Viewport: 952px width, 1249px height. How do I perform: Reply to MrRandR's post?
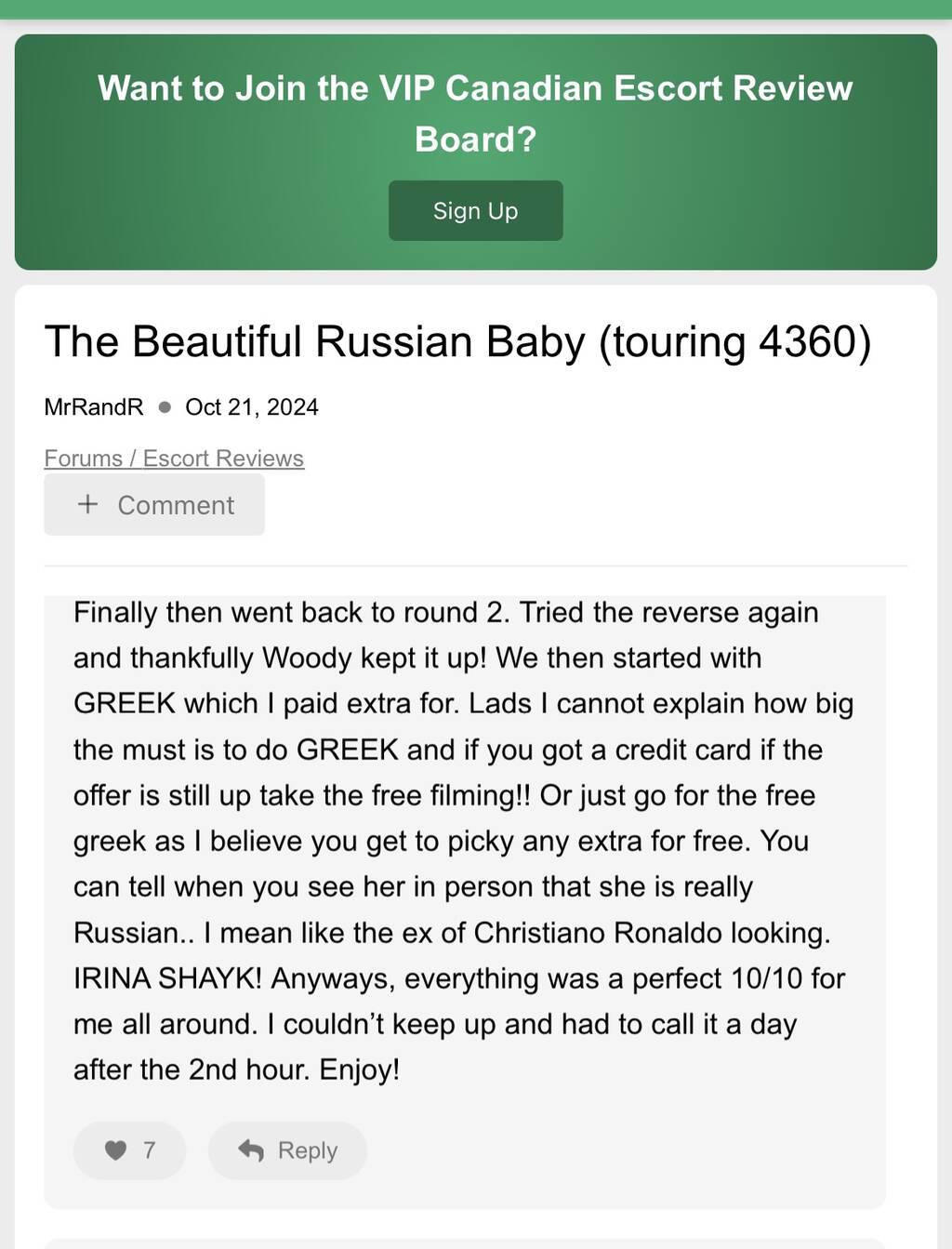(287, 1150)
